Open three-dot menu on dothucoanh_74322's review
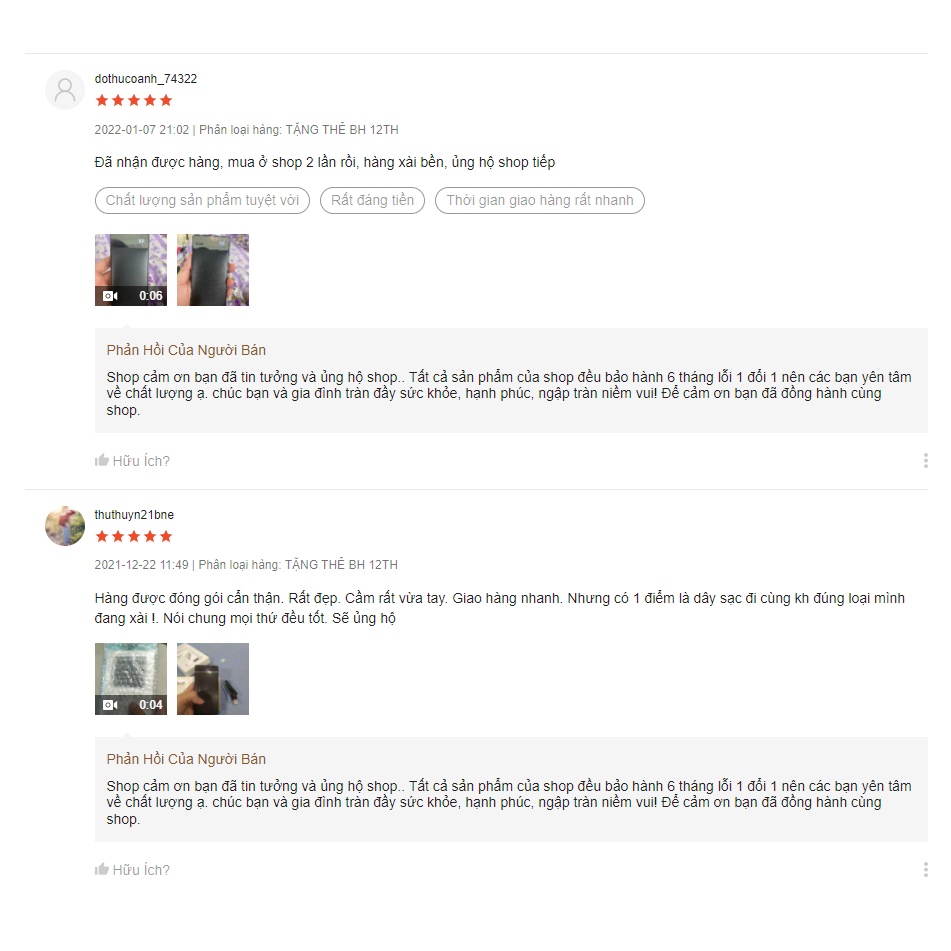The image size is (951, 951). 926,461
